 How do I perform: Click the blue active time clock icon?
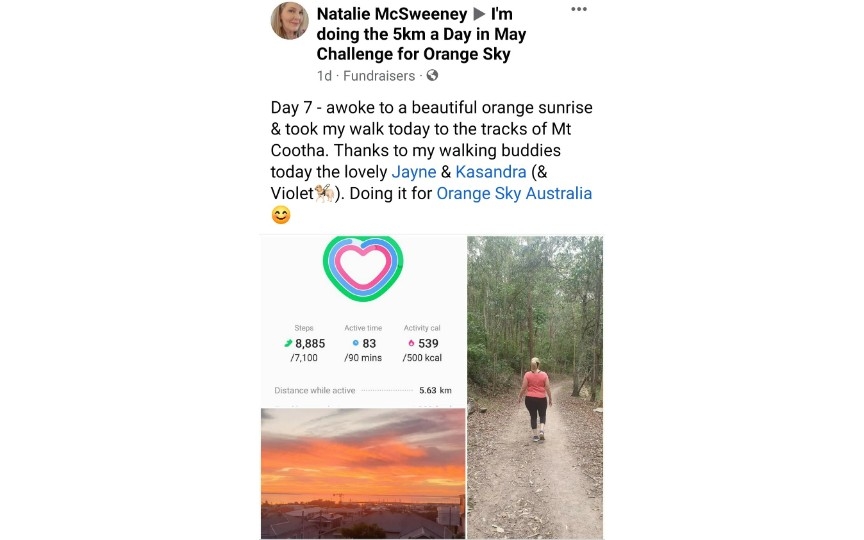[x=355, y=343]
